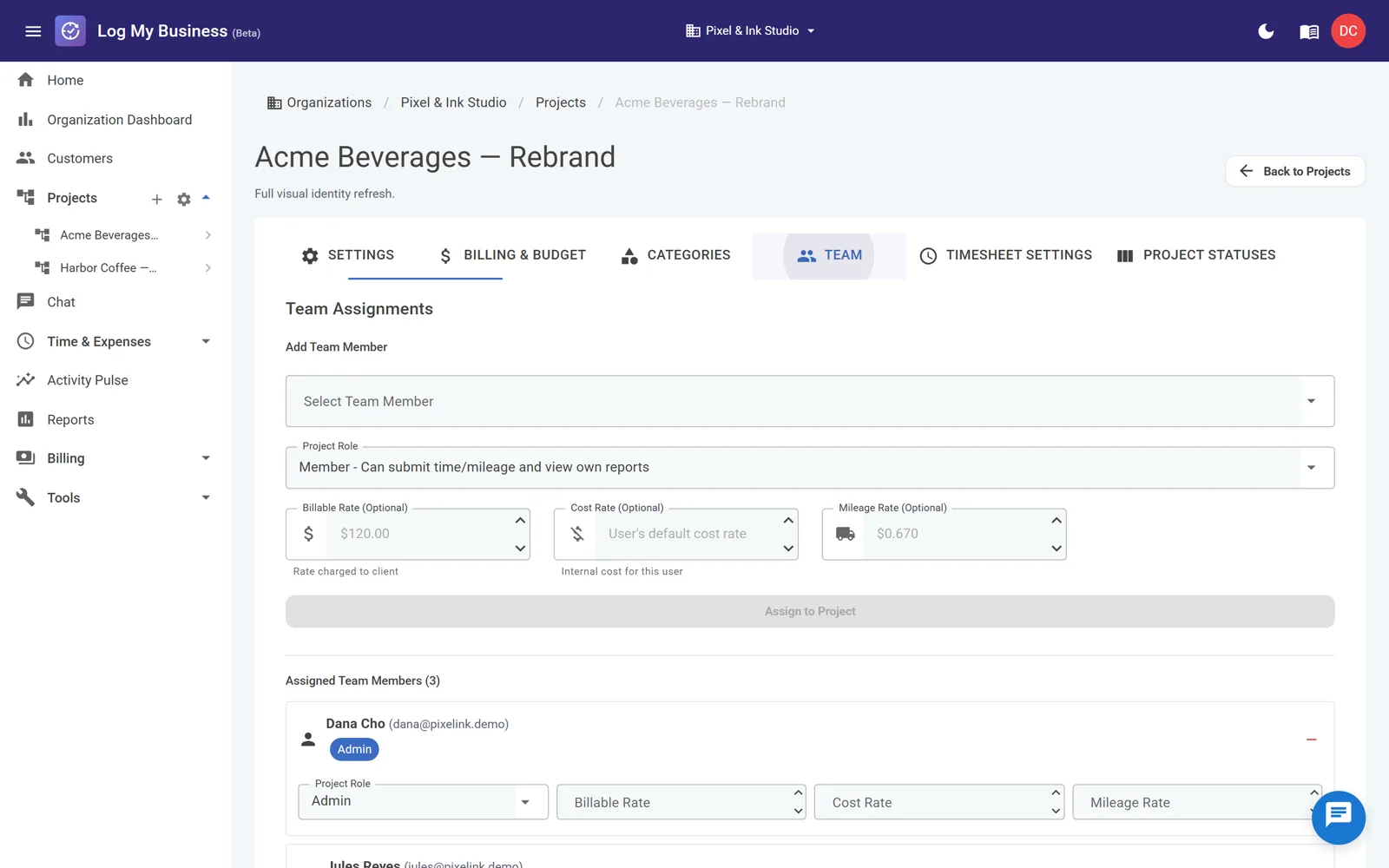
Task: Open the Project Role dropdown for new member
Action: click(810, 468)
